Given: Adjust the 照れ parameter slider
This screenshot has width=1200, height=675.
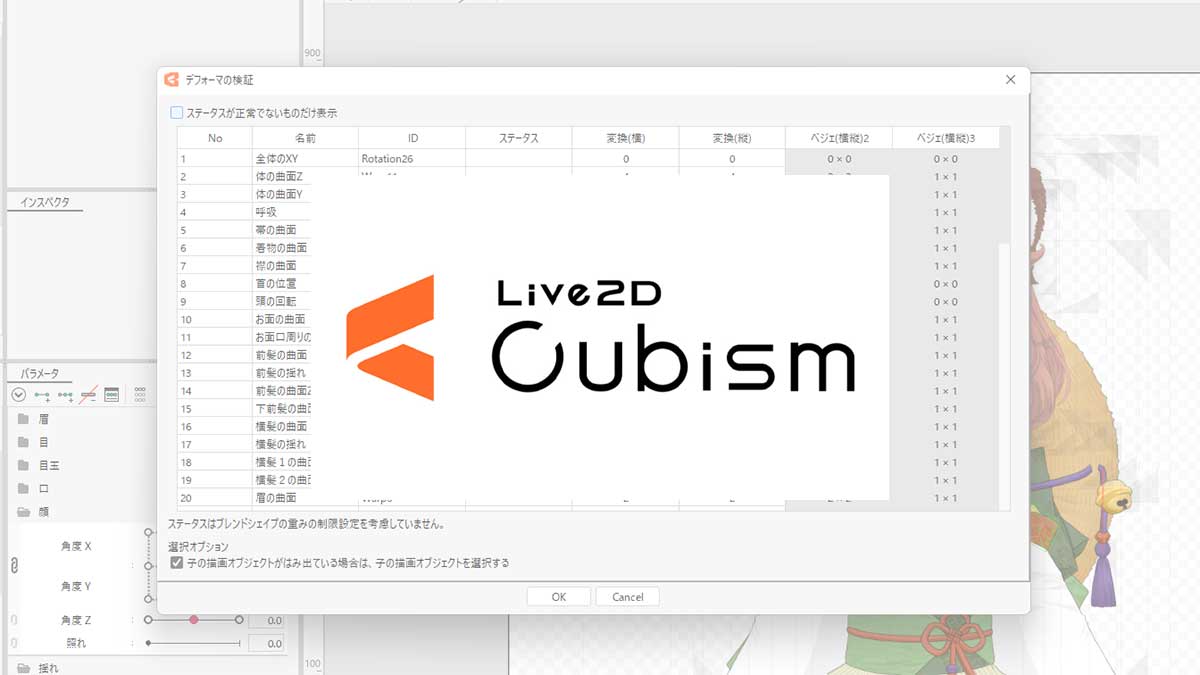Looking at the screenshot, I should 194,644.
